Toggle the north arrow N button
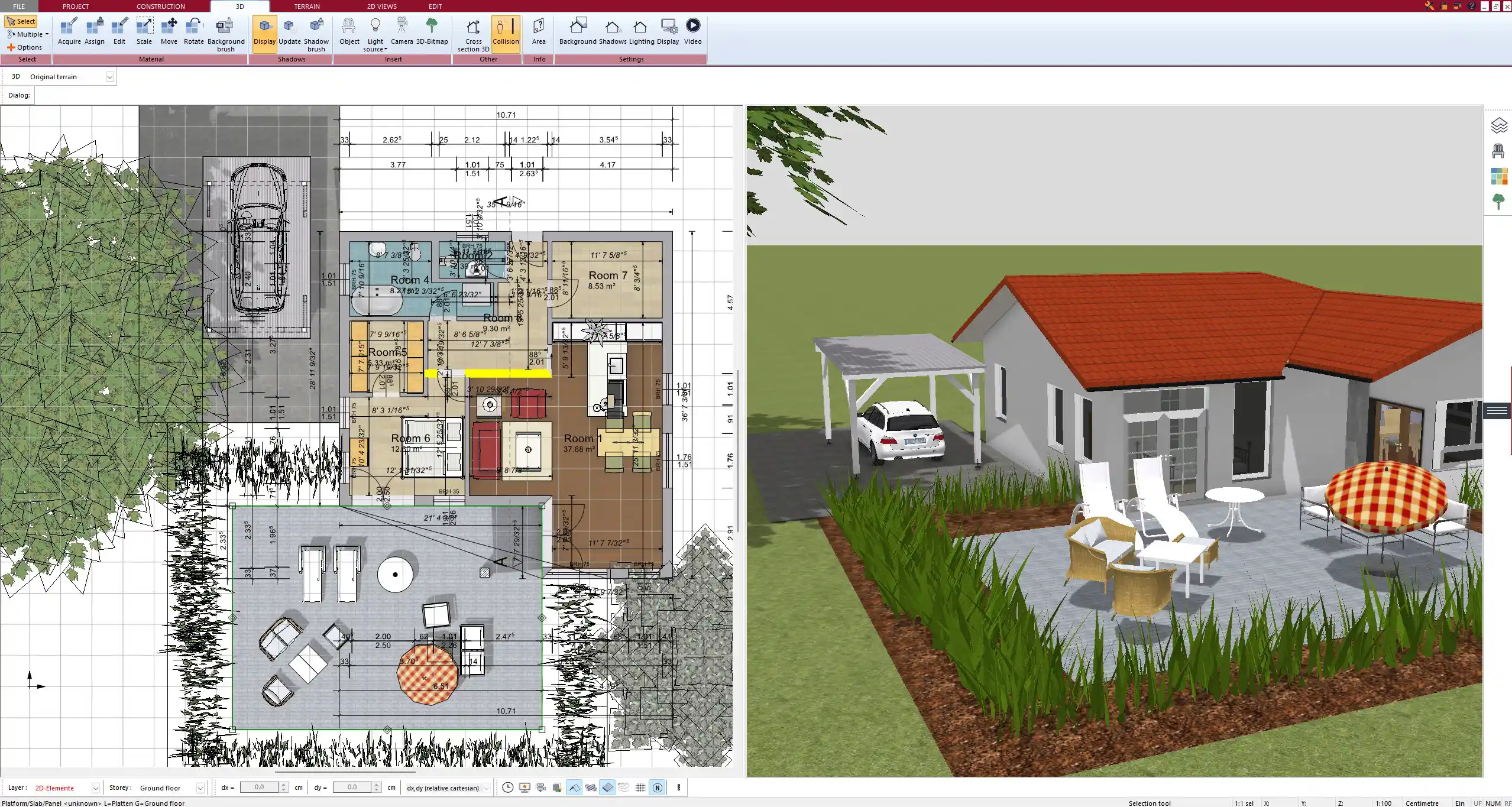Screen dimensions: 1512x807 pos(657,787)
